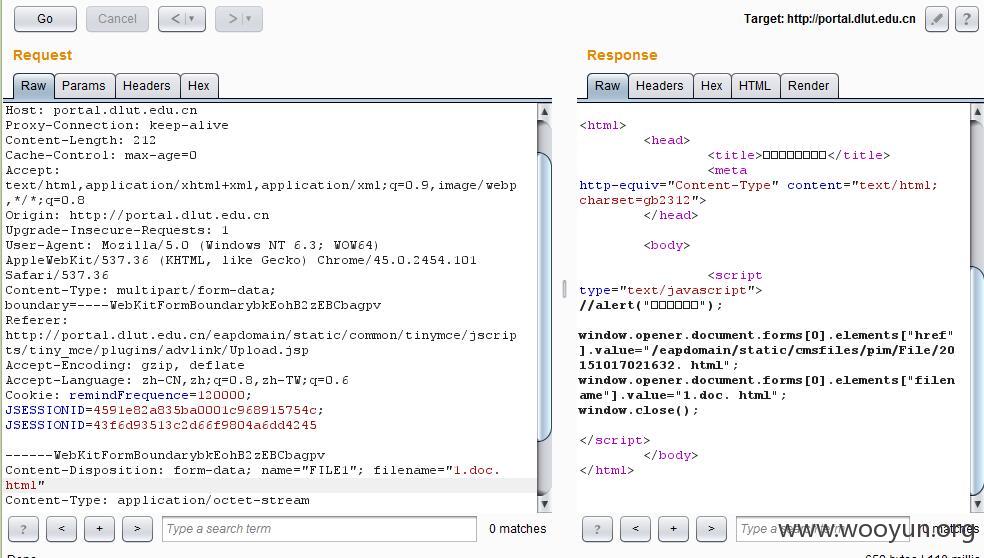984x558 pixels.
Task: Click the '<body>' tag in Response
Action: coord(666,245)
